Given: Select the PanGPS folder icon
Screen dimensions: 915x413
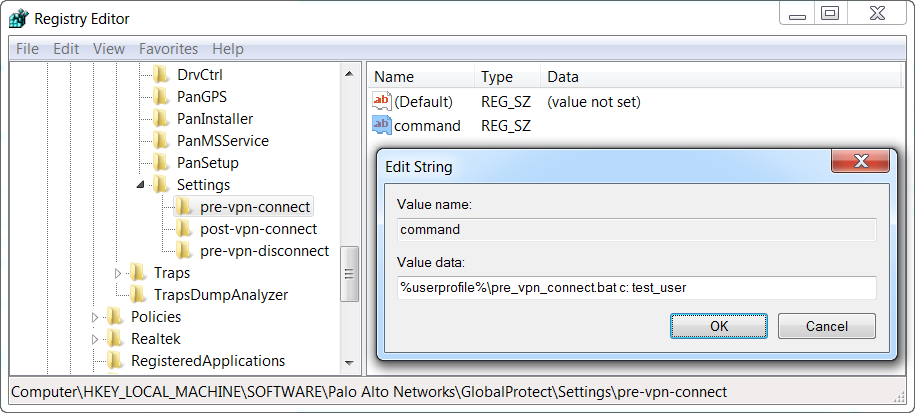Looking at the screenshot, I should point(161,97).
